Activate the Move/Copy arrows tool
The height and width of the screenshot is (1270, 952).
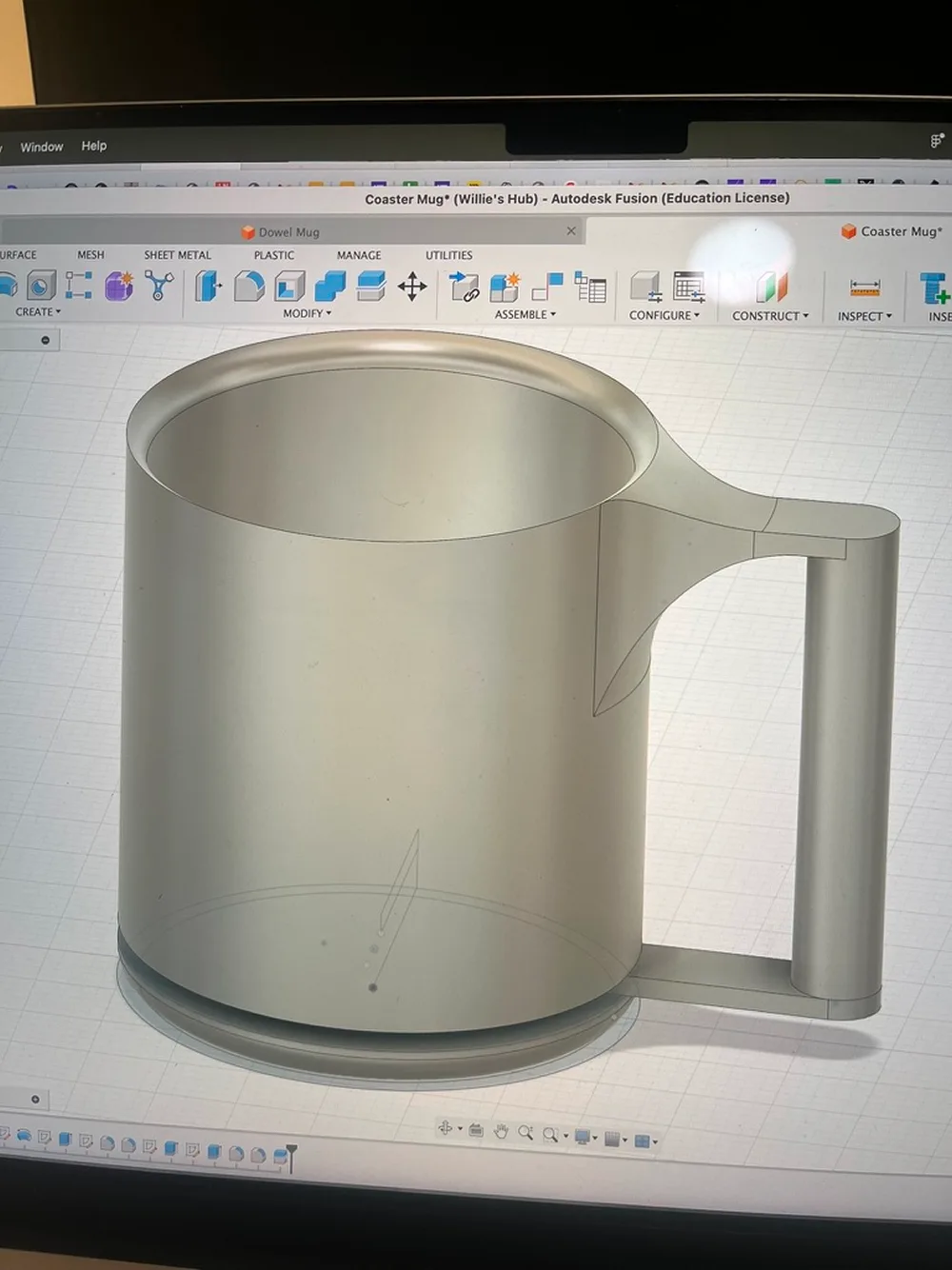point(412,287)
